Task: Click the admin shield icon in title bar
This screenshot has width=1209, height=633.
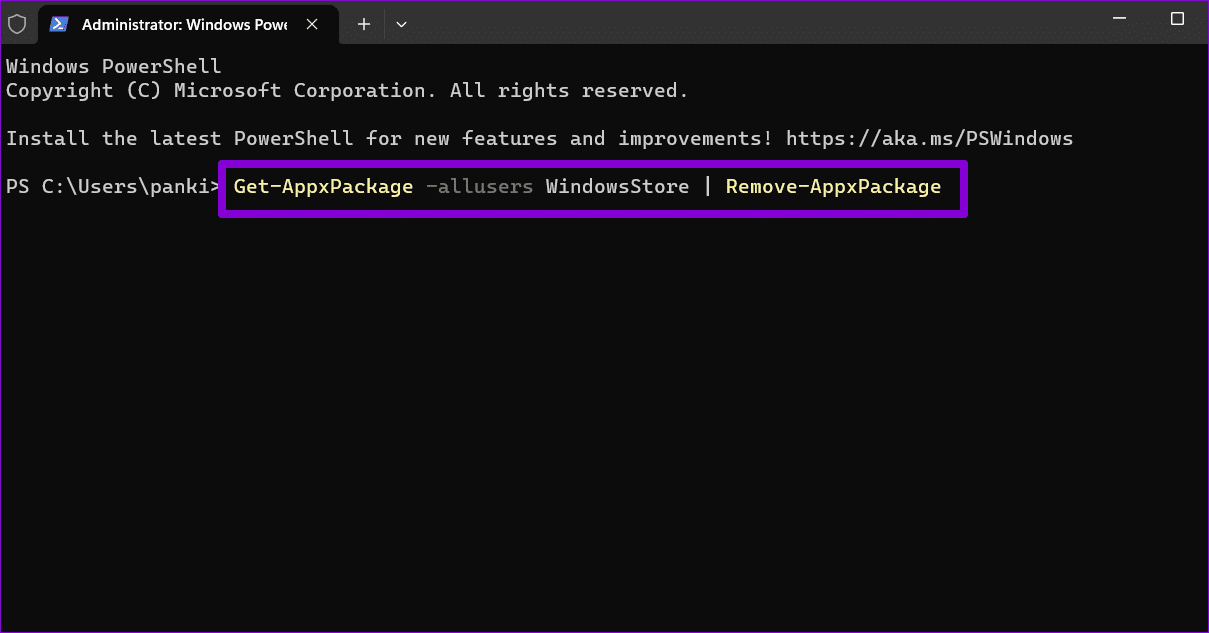Action: [x=17, y=24]
